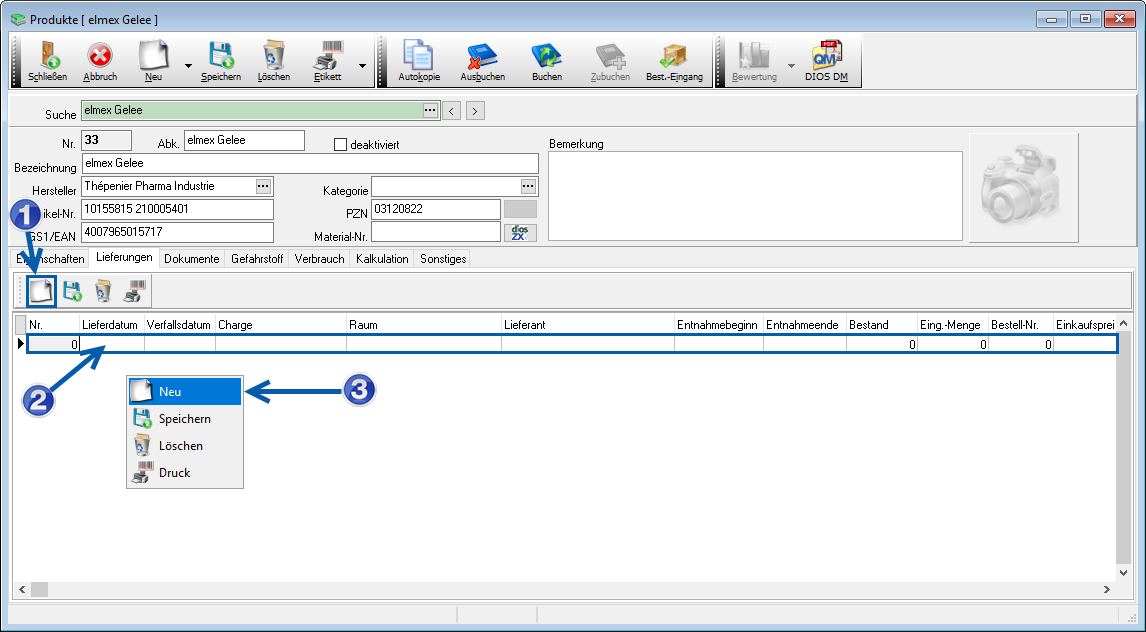This screenshot has height=632, width=1146.
Task: Click the dios ZX button beside Material-Nr.
Action: [519, 233]
